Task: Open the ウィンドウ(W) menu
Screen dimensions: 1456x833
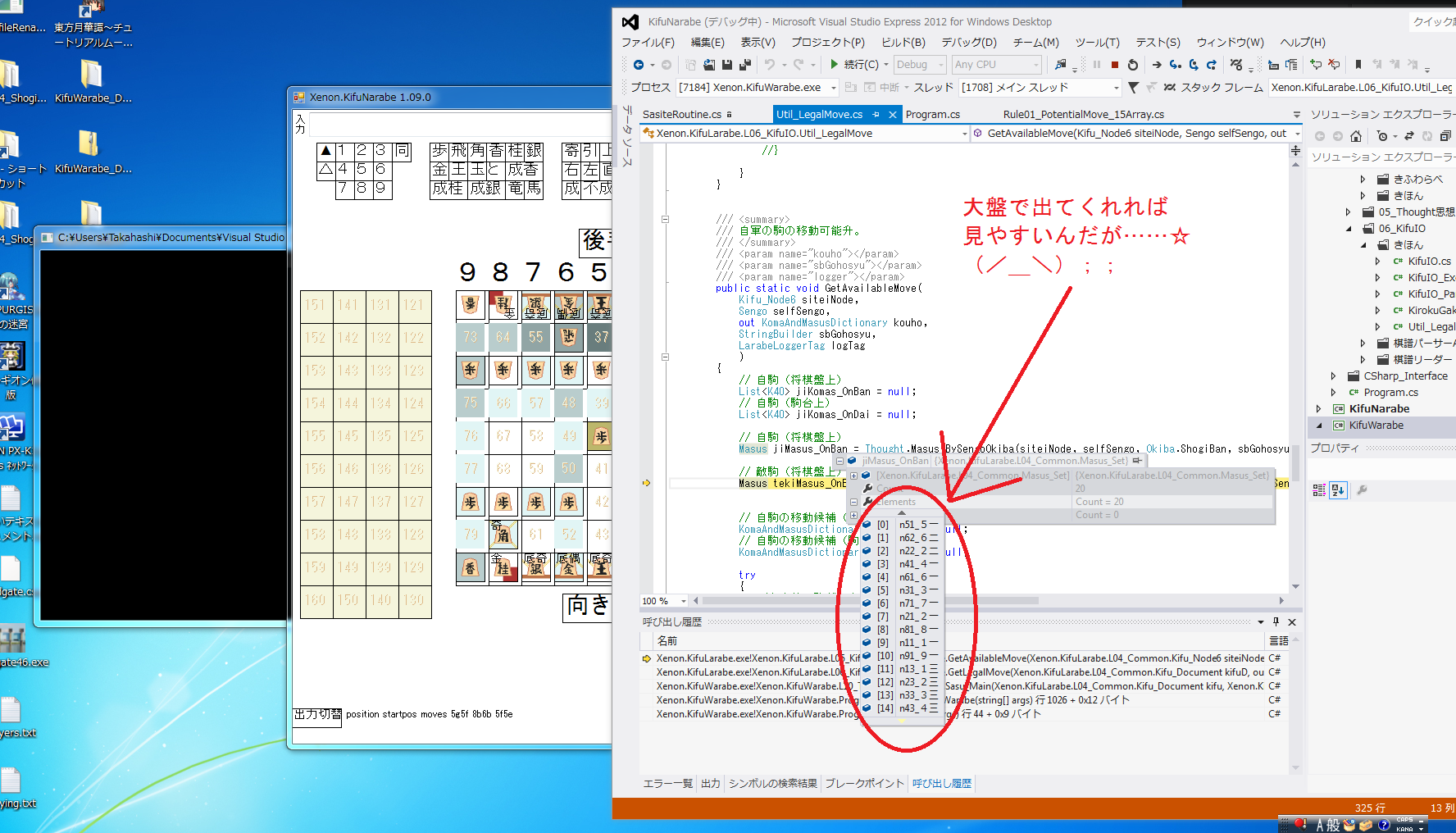Action: click(1230, 43)
